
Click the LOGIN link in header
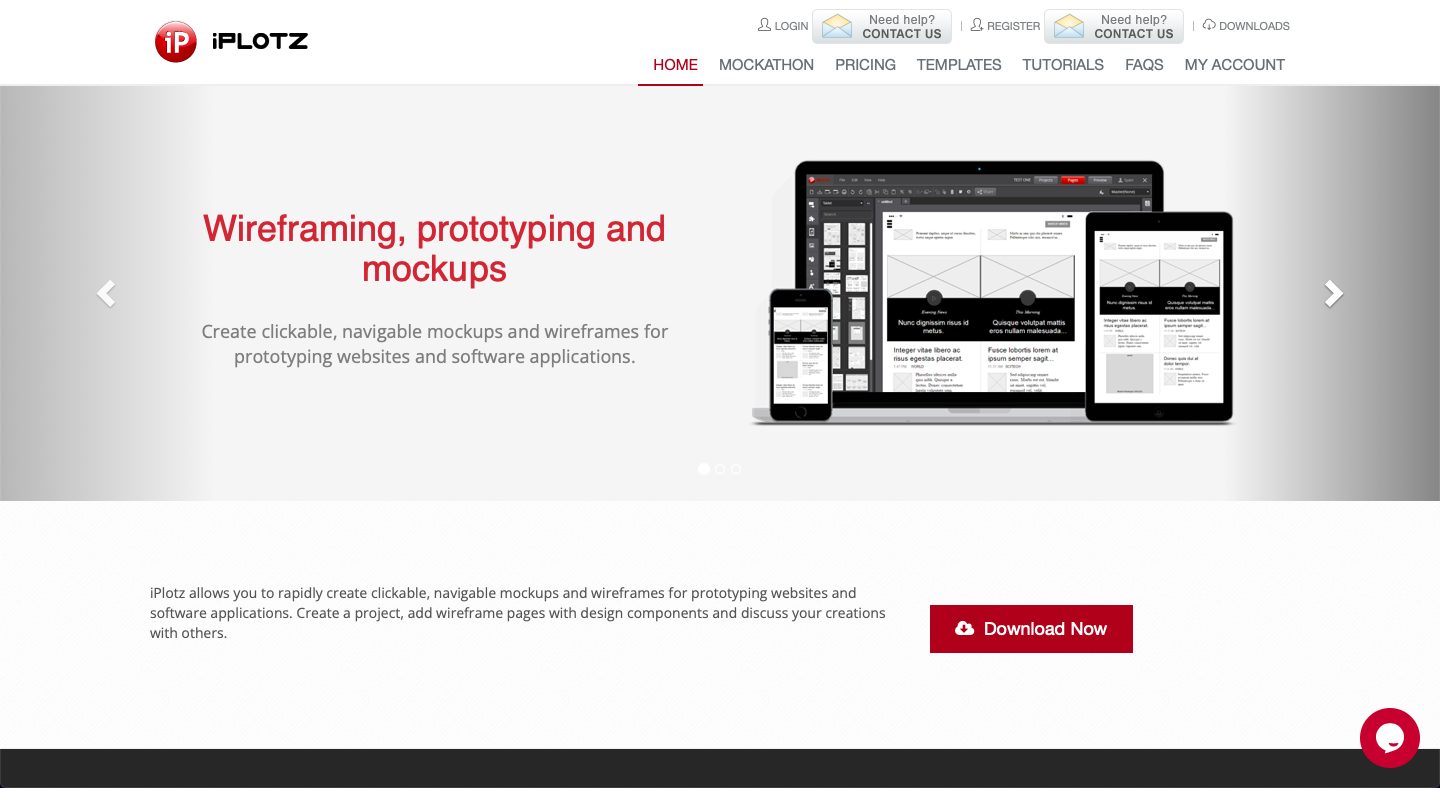(783, 25)
